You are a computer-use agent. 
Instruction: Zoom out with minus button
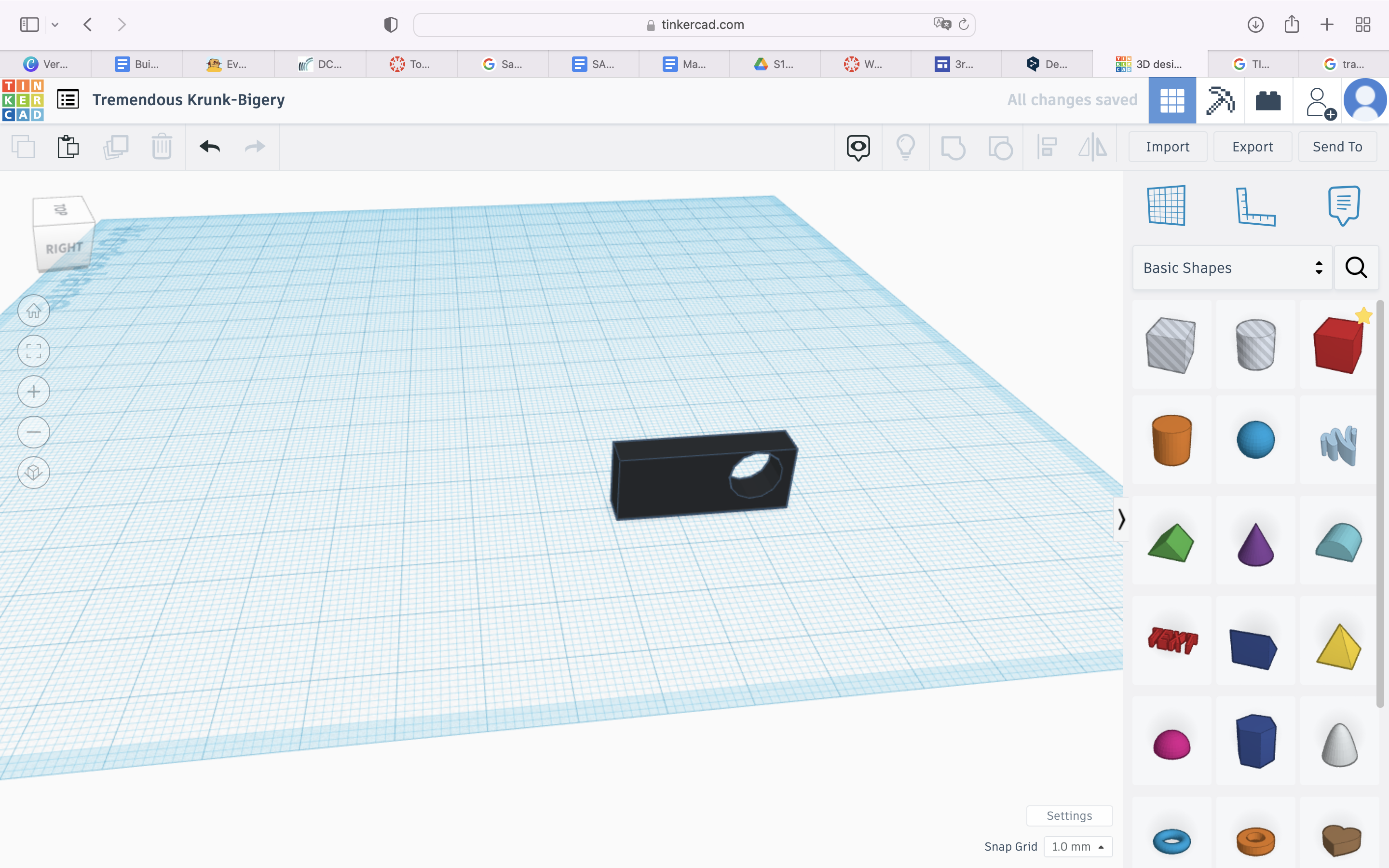point(34,432)
